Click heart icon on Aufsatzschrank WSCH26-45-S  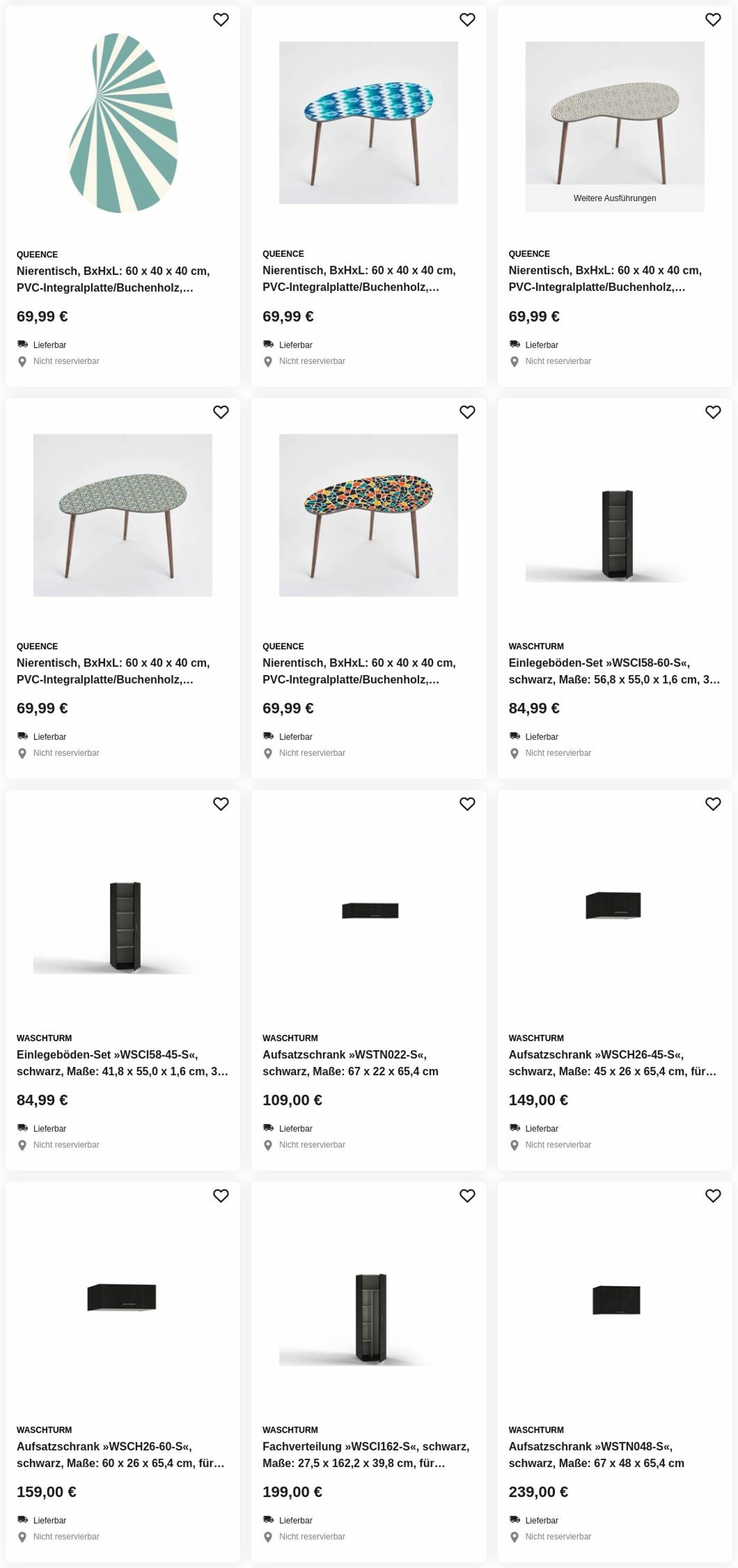click(713, 804)
